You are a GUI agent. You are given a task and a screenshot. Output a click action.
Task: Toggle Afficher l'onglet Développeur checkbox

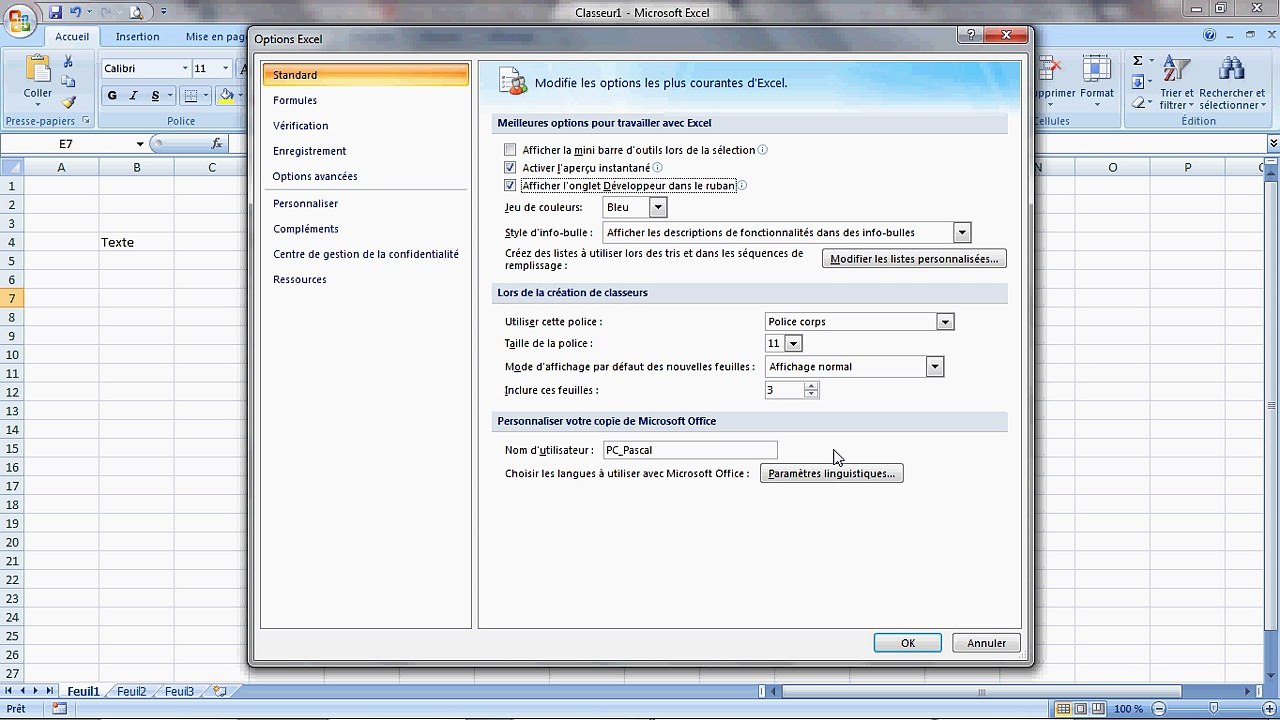coord(510,186)
